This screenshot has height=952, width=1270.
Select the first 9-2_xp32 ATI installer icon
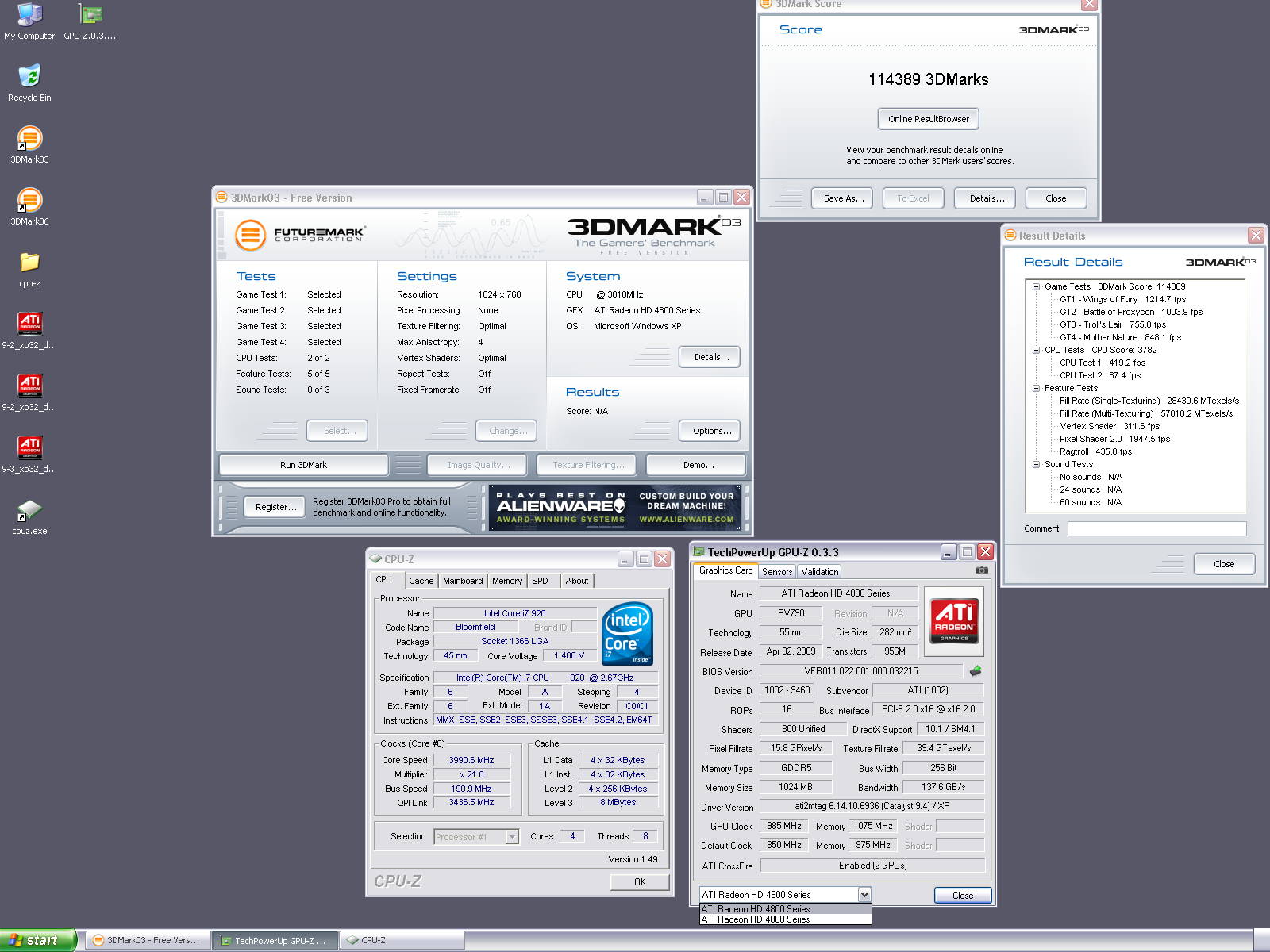coord(29,331)
